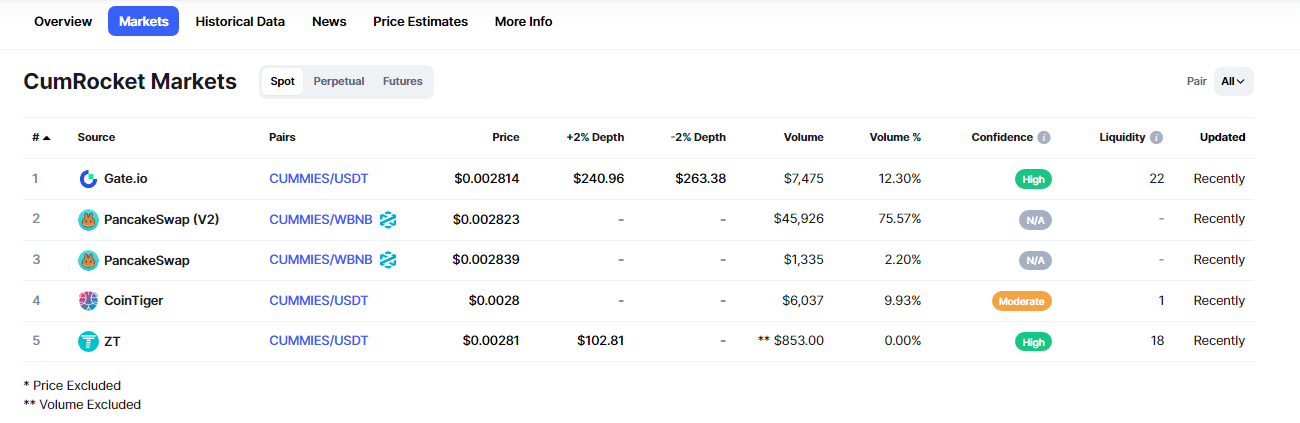
Task: Click the orange Moderate confidence badge
Action: [1022, 301]
